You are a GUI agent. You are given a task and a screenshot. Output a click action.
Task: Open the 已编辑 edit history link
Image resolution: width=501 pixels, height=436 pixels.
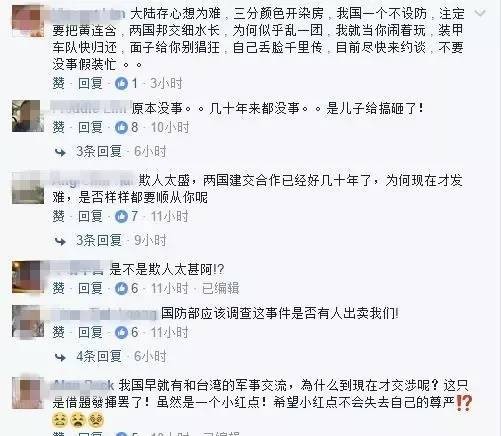(221, 288)
